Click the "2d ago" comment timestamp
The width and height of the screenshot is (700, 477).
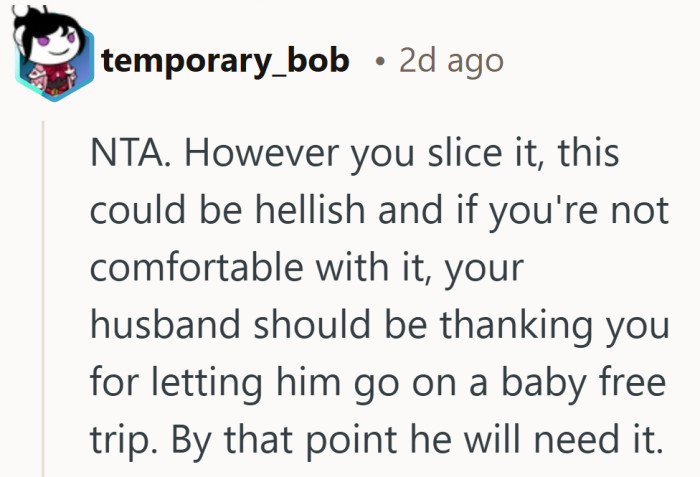coord(451,61)
